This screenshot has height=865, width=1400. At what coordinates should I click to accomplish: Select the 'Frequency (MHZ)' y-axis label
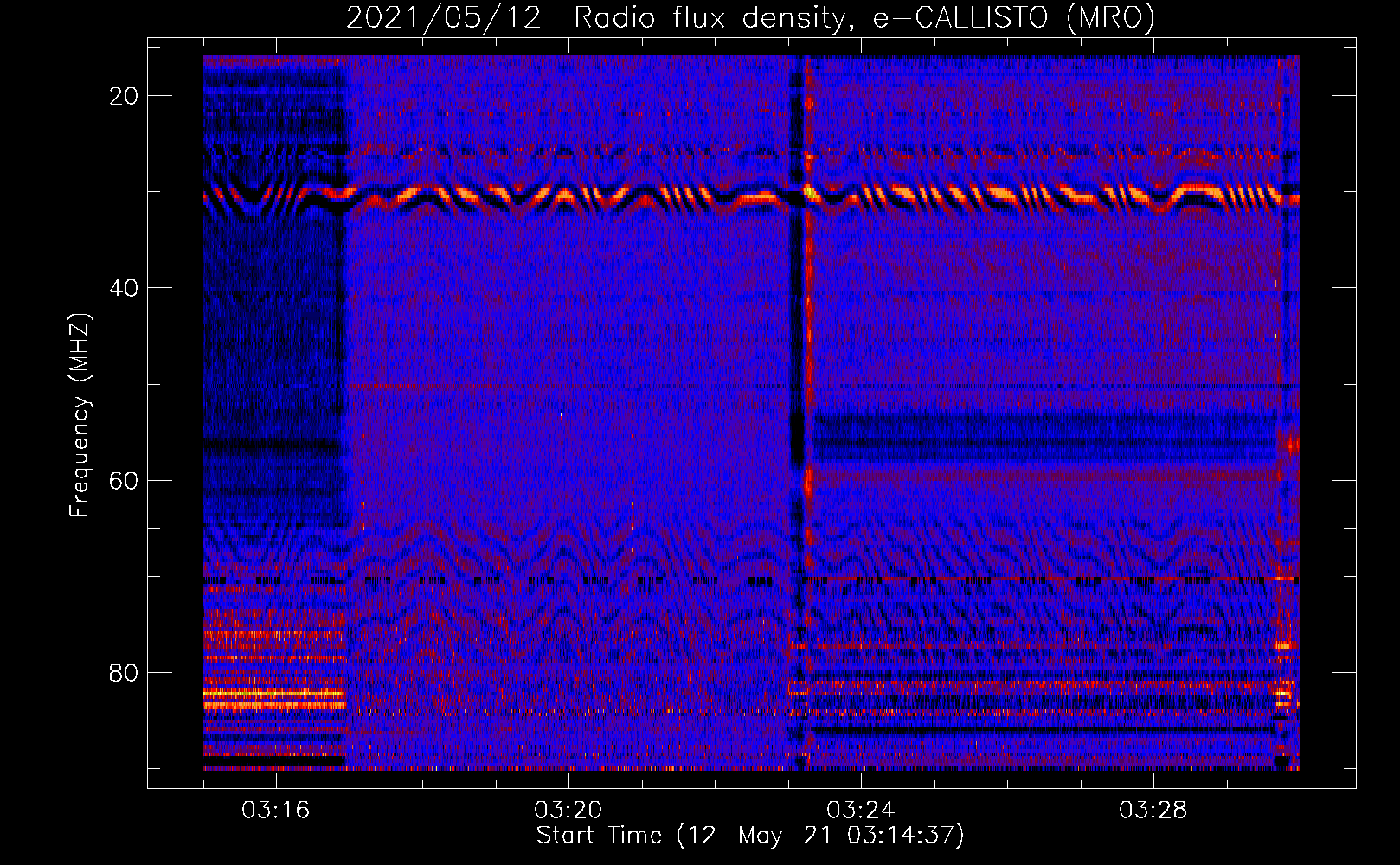pyautogui.click(x=80, y=415)
